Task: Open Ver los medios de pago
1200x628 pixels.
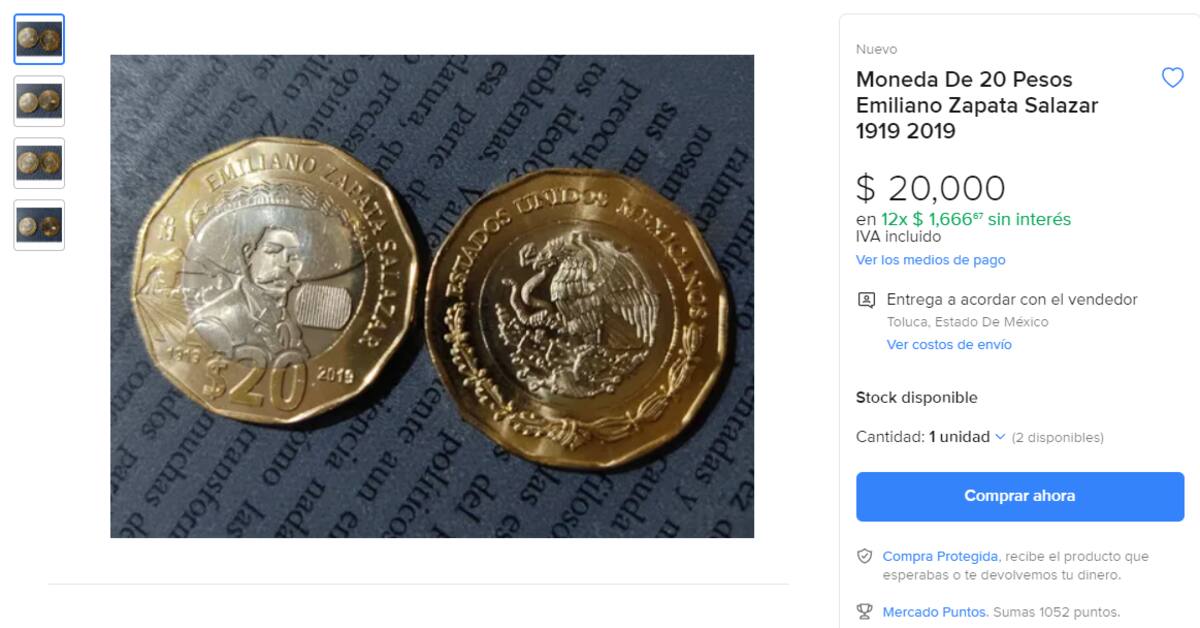Action: coord(930,260)
